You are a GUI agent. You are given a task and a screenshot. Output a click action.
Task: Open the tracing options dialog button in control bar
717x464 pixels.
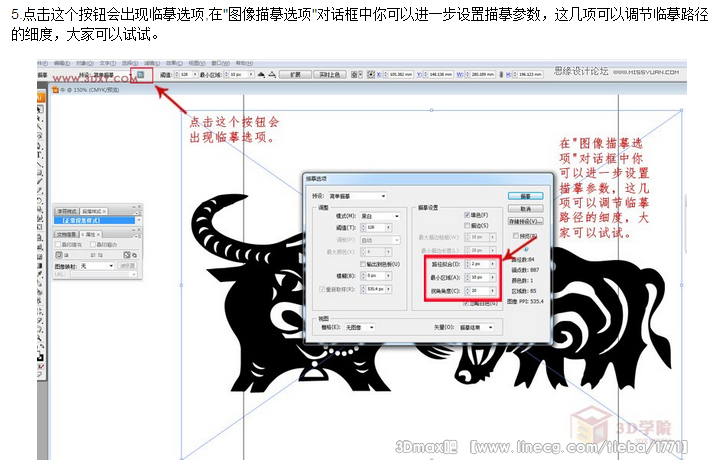point(141,75)
